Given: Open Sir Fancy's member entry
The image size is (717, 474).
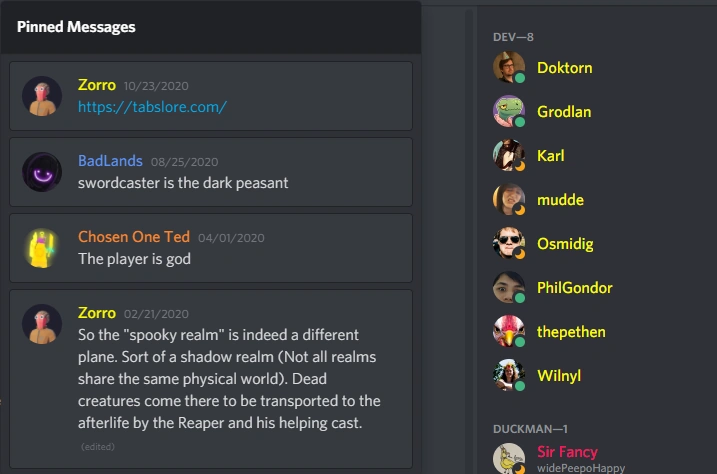Looking at the screenshot, I should (594, 458).
